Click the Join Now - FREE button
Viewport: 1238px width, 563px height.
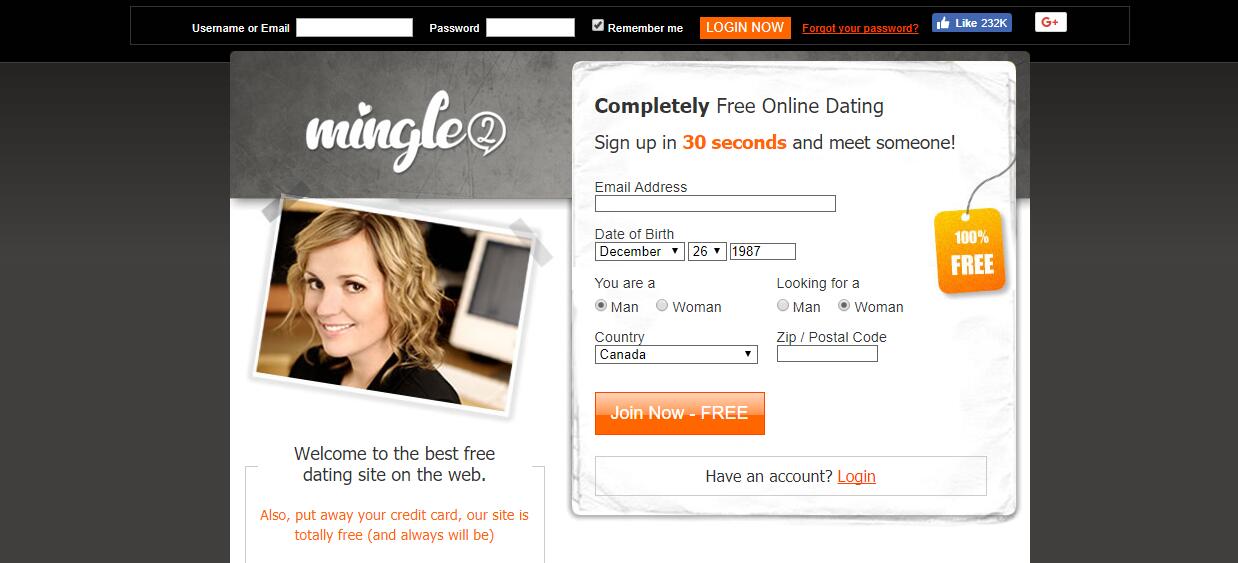(x=680, y=413)
